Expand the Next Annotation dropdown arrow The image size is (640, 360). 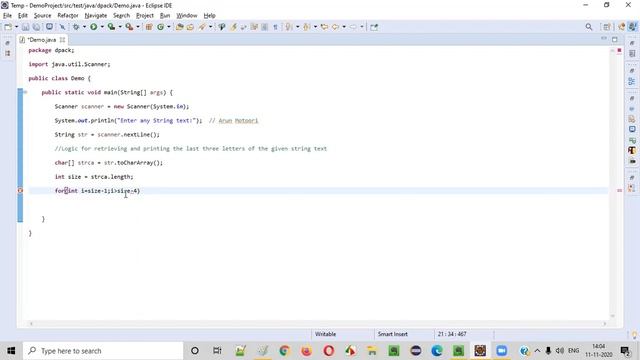click(x=298, y=27)
